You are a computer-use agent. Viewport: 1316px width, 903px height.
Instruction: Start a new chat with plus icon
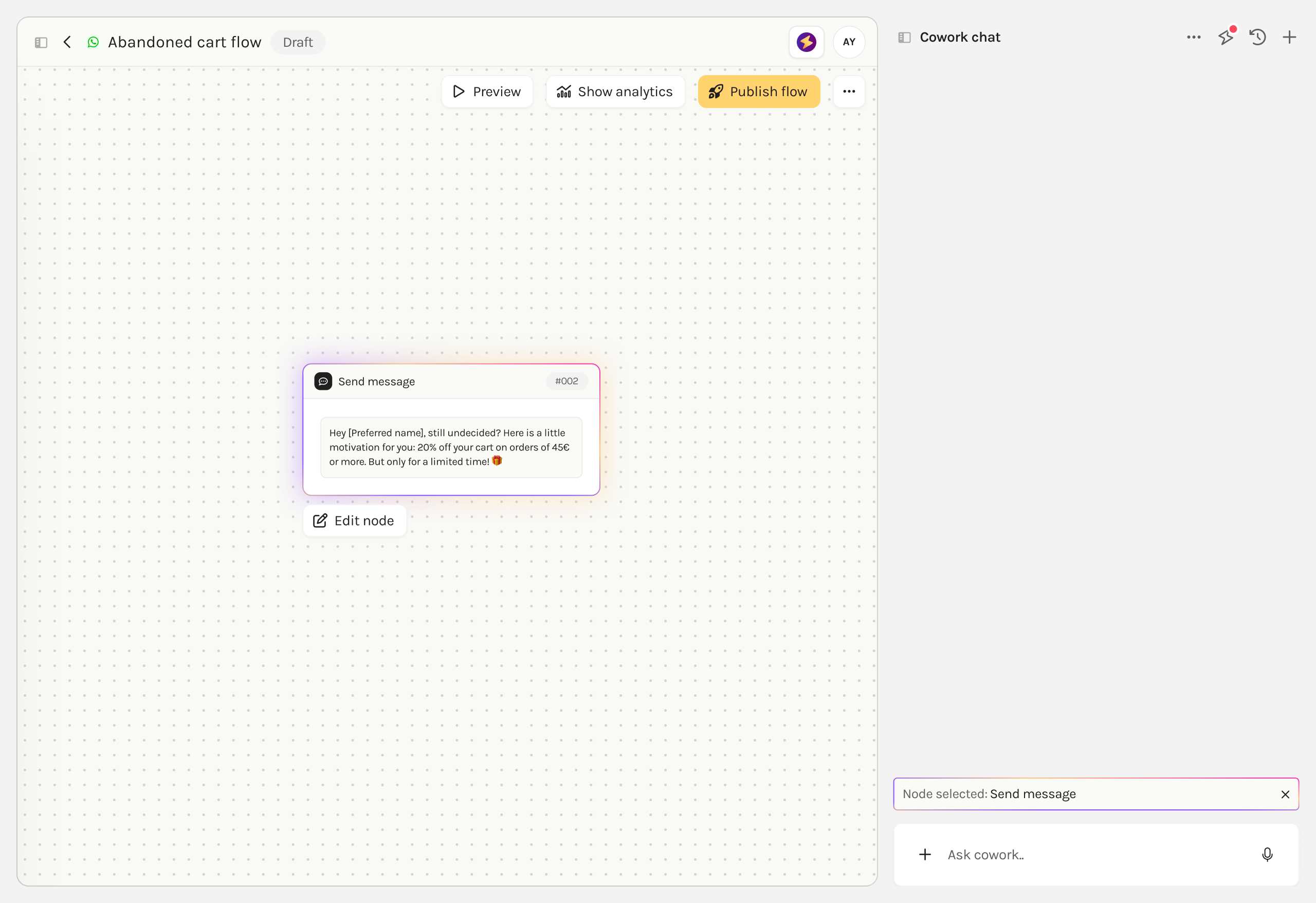pos(1289,38)
